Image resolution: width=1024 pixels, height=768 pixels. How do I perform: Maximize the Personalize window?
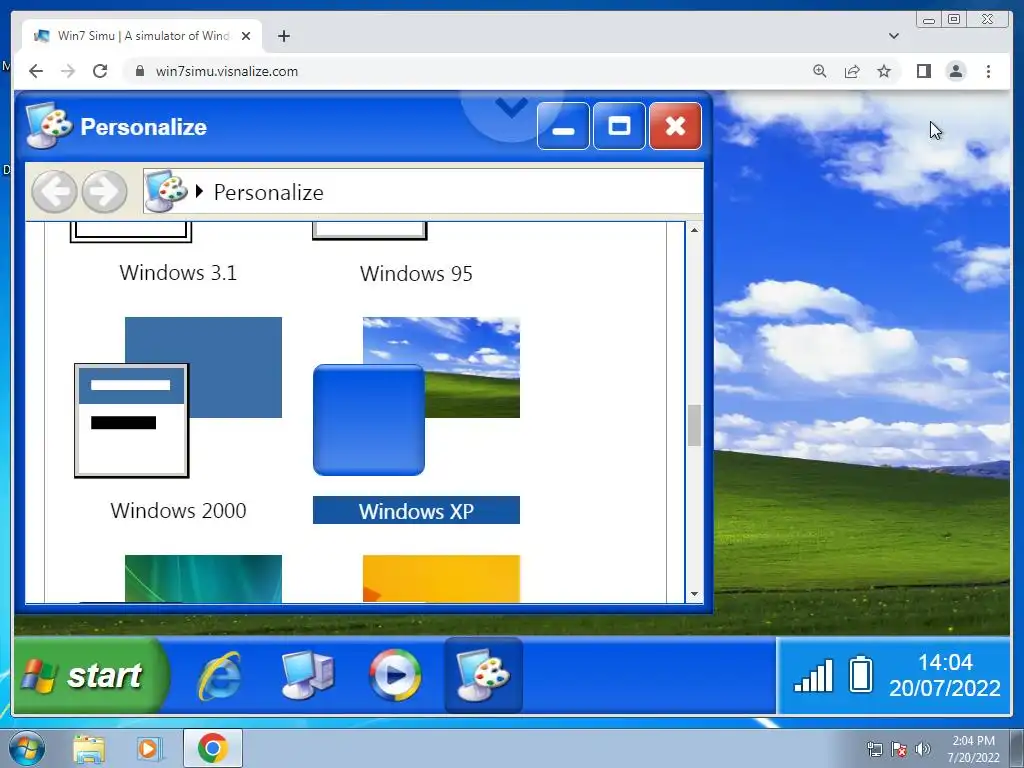click(619, 126)
